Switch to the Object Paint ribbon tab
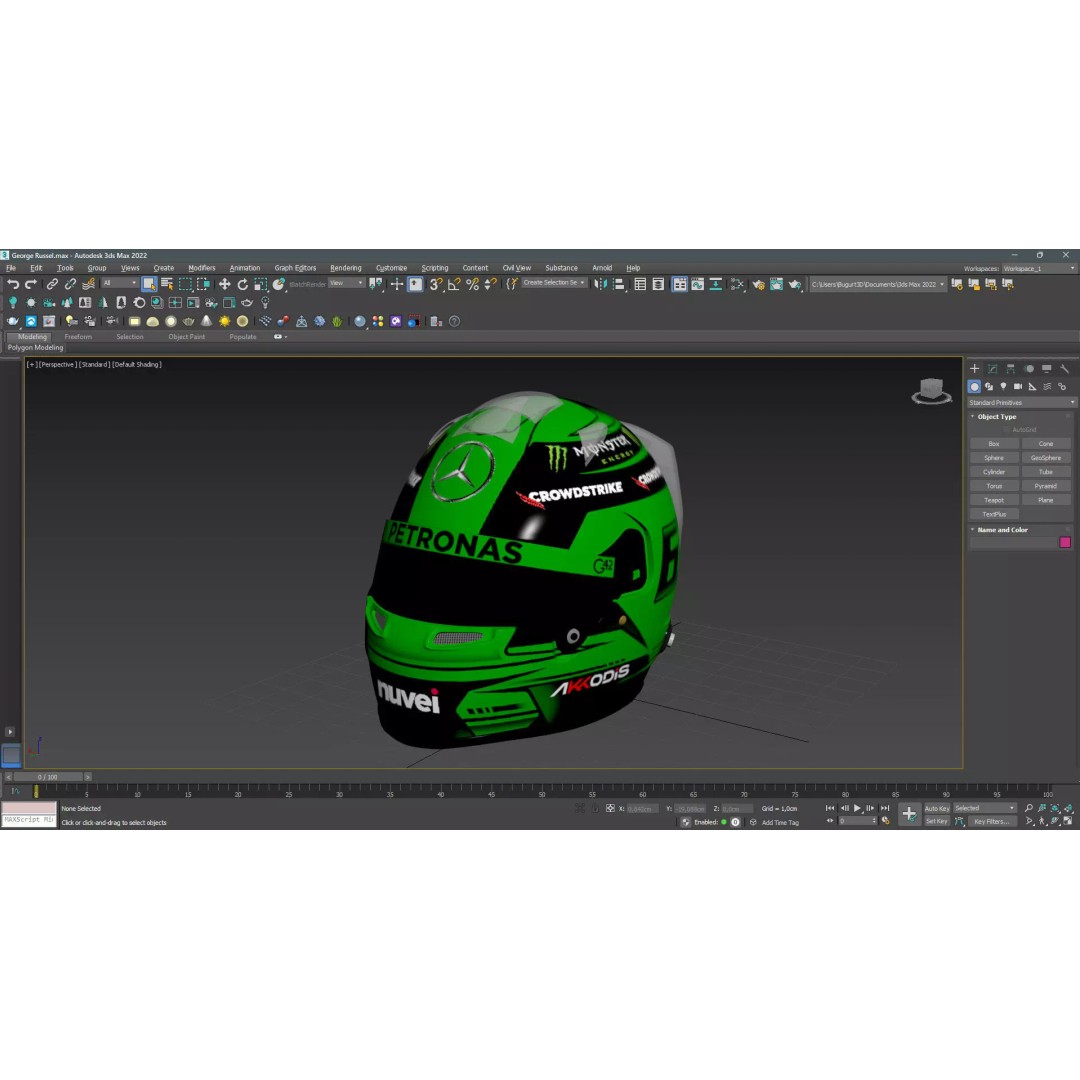1080x1080 pixels. point(187,337)
